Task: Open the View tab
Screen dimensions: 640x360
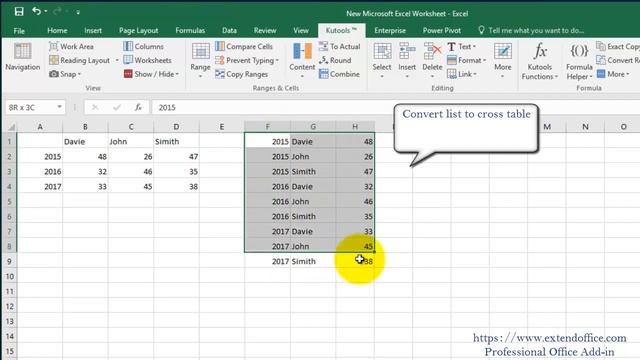Action: (x=301, y=31)
